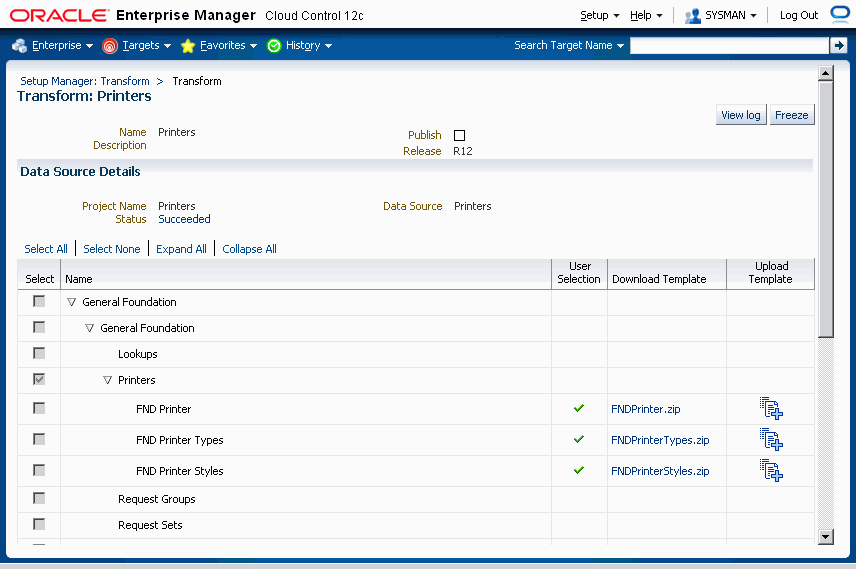Click the User Selection column header
The width and height of the screenshot is (856, 569).
(579, 272)
